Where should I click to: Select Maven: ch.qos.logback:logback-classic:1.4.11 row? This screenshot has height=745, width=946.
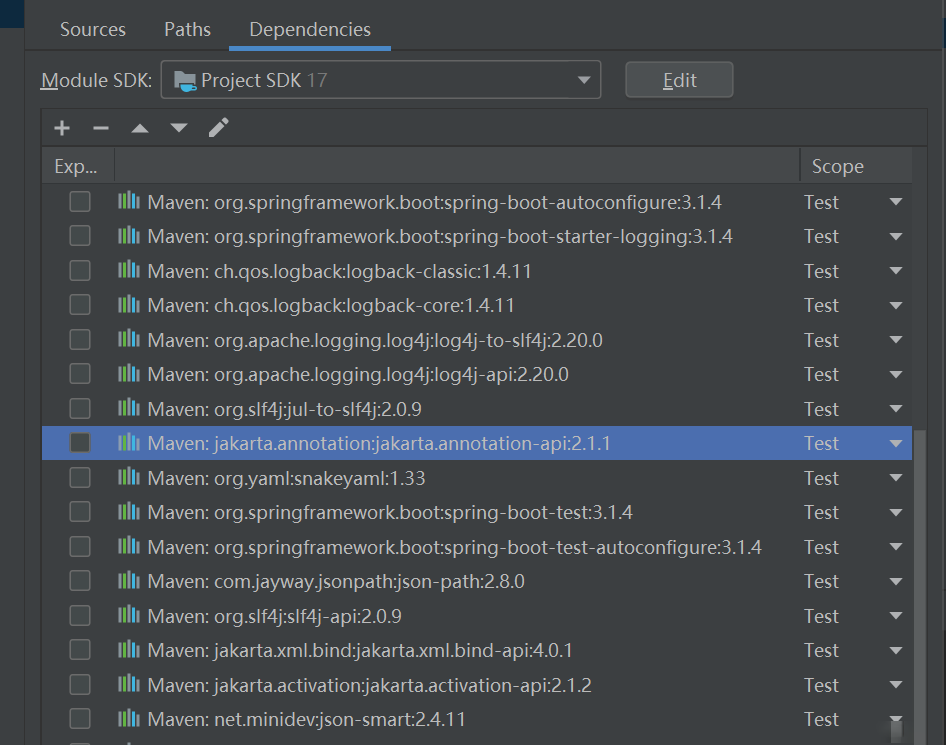point(477,271)
